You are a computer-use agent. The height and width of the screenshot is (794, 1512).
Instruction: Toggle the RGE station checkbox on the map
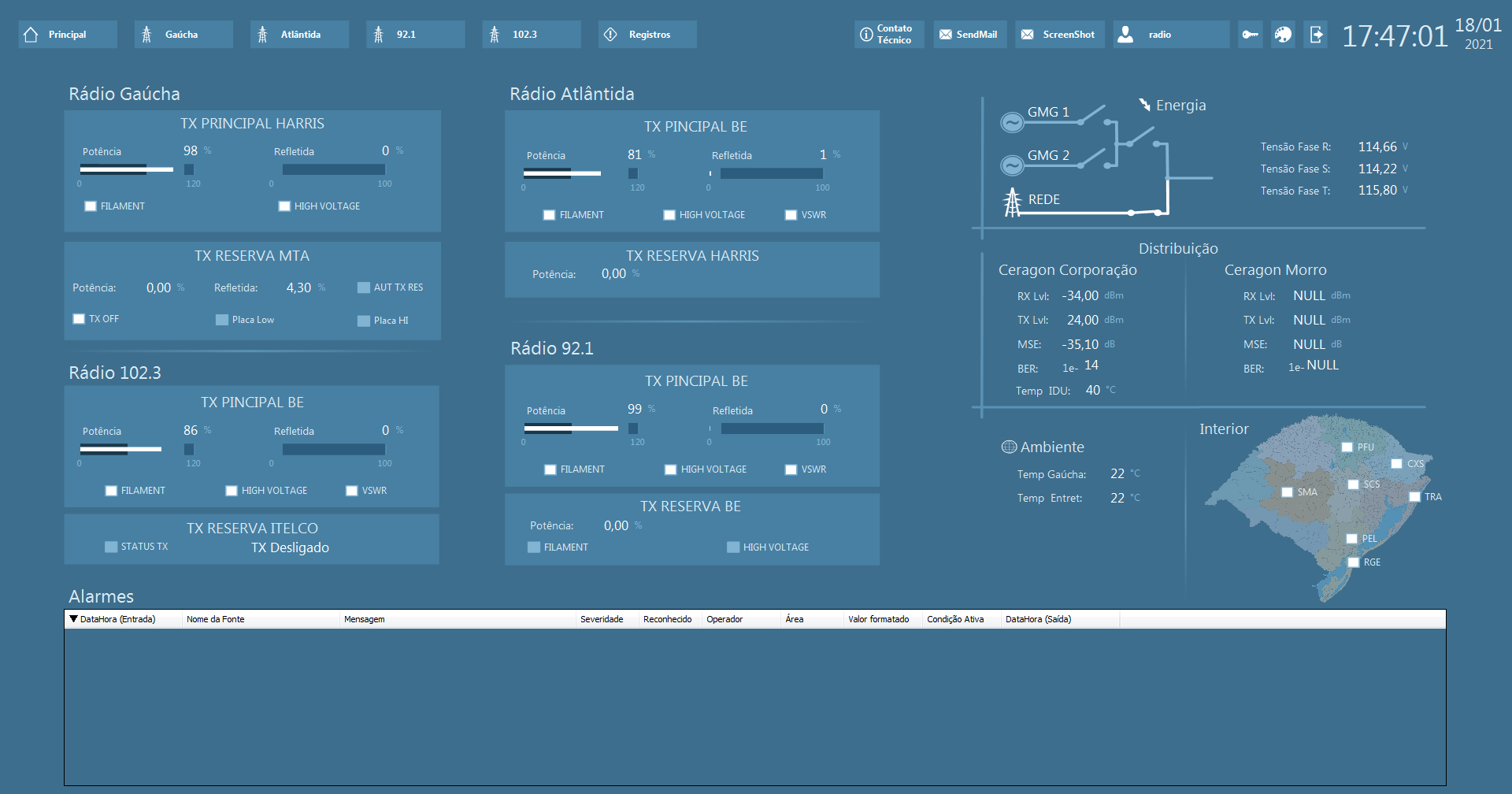coord(1354,562)
